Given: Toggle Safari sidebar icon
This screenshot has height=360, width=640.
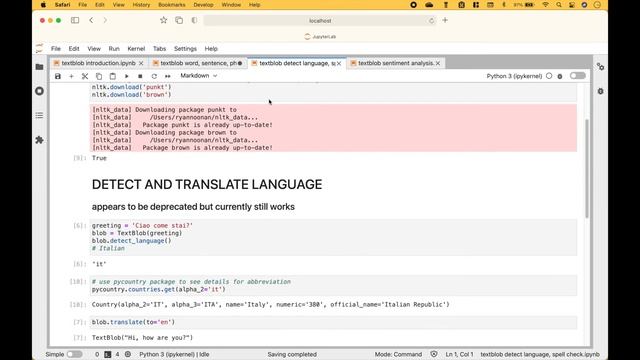Looking at the screenshot, I should pyautogui.click(x=75, y=20).
